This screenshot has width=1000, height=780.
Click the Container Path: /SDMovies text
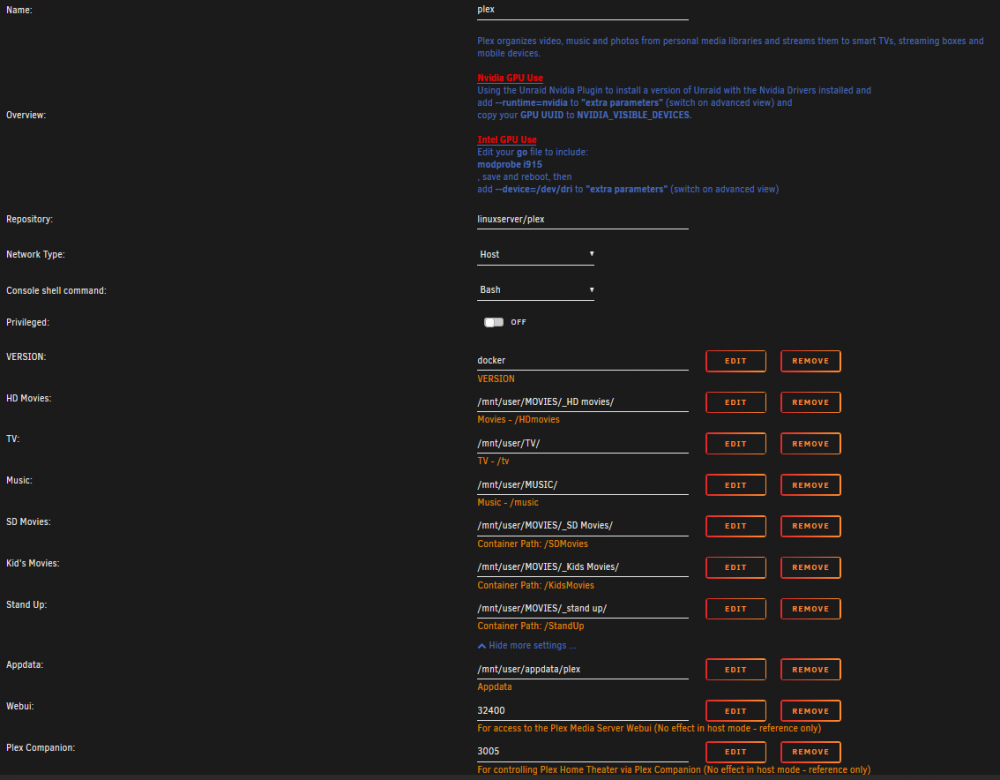tap(533, 544)
